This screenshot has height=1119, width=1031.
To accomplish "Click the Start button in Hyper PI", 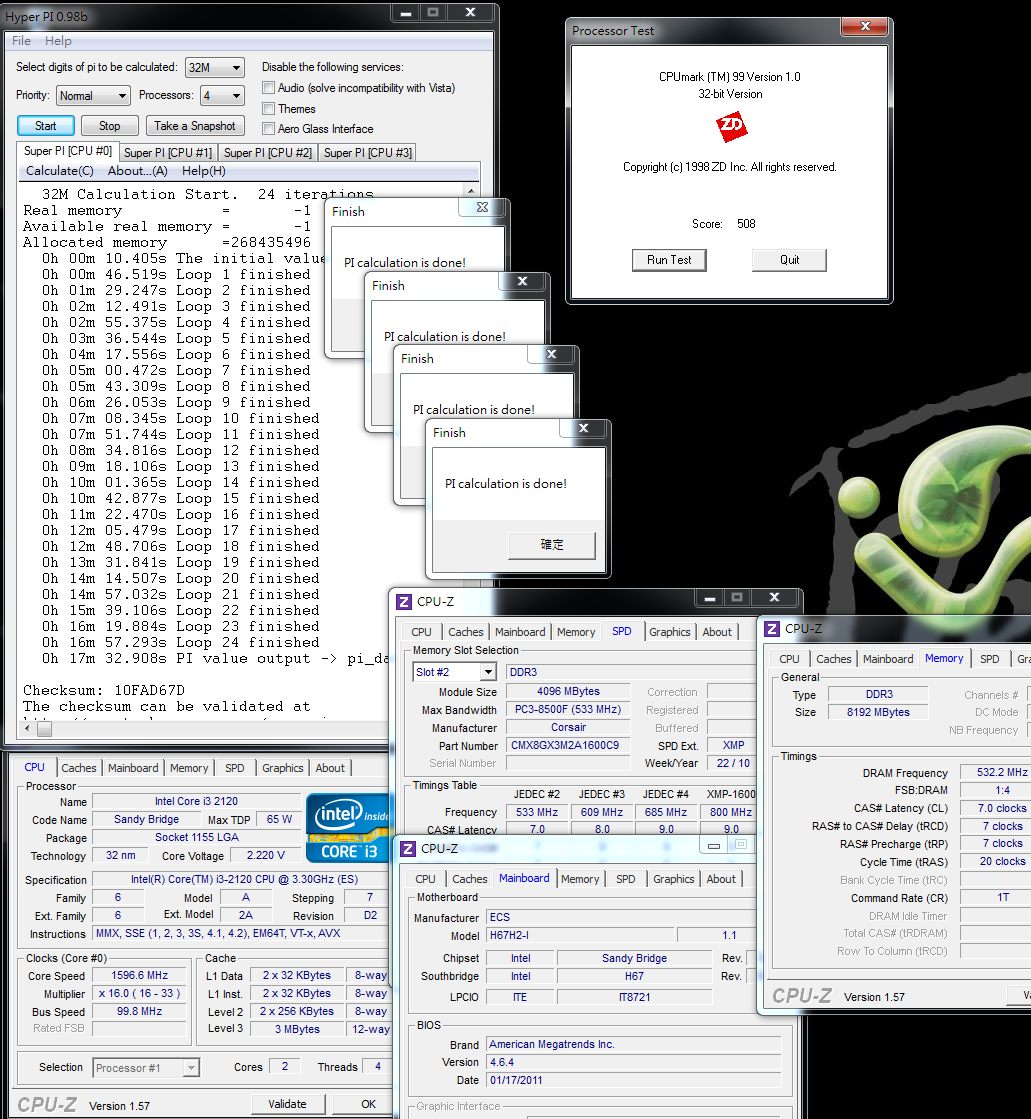I will click(x=46, y=126).
